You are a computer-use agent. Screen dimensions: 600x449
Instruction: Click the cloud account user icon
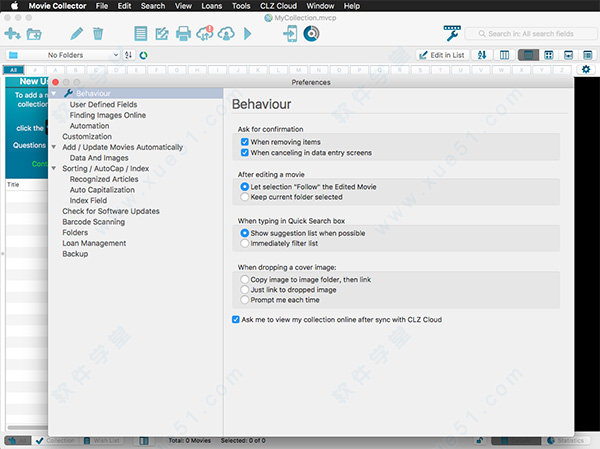point(226,34)
